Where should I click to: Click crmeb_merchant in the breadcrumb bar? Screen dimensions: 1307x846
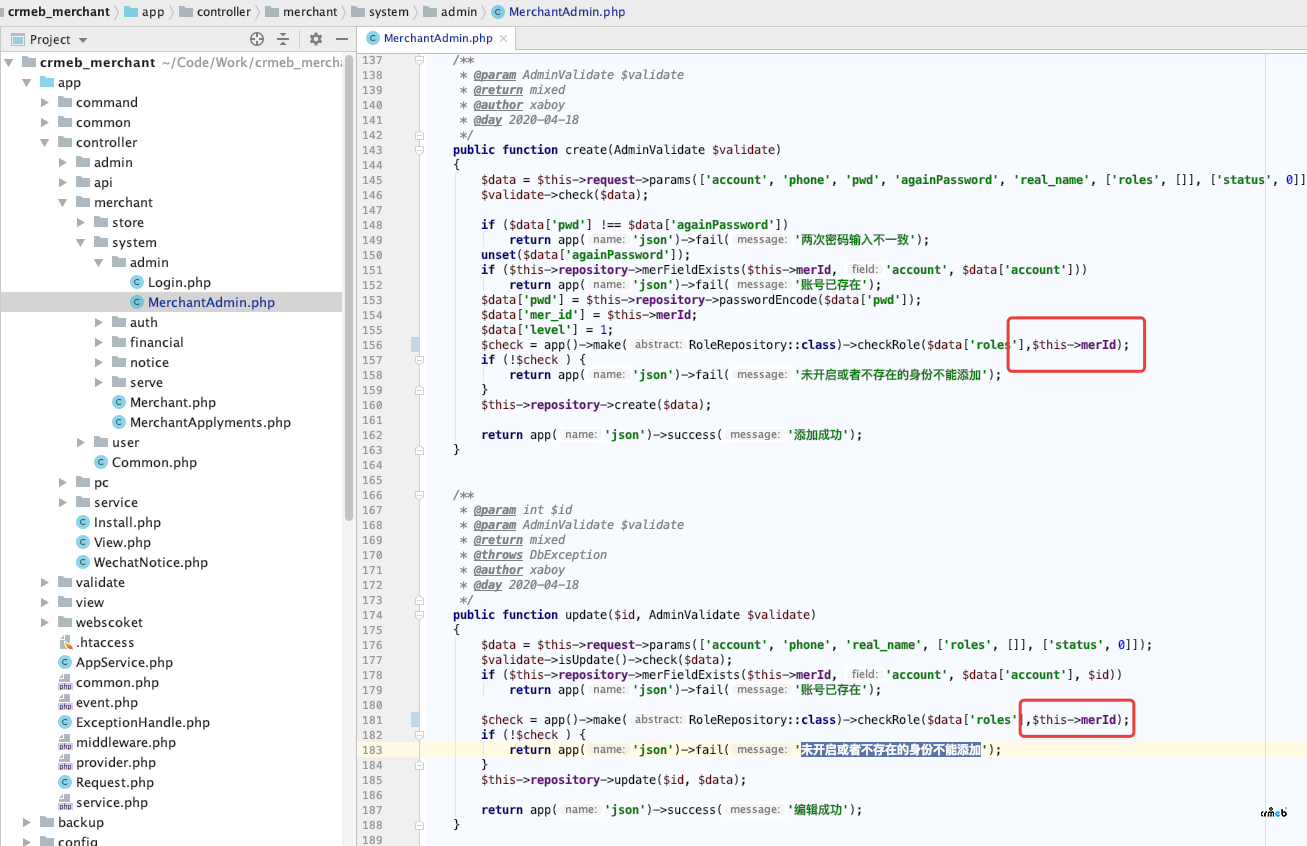click(59, 11)
